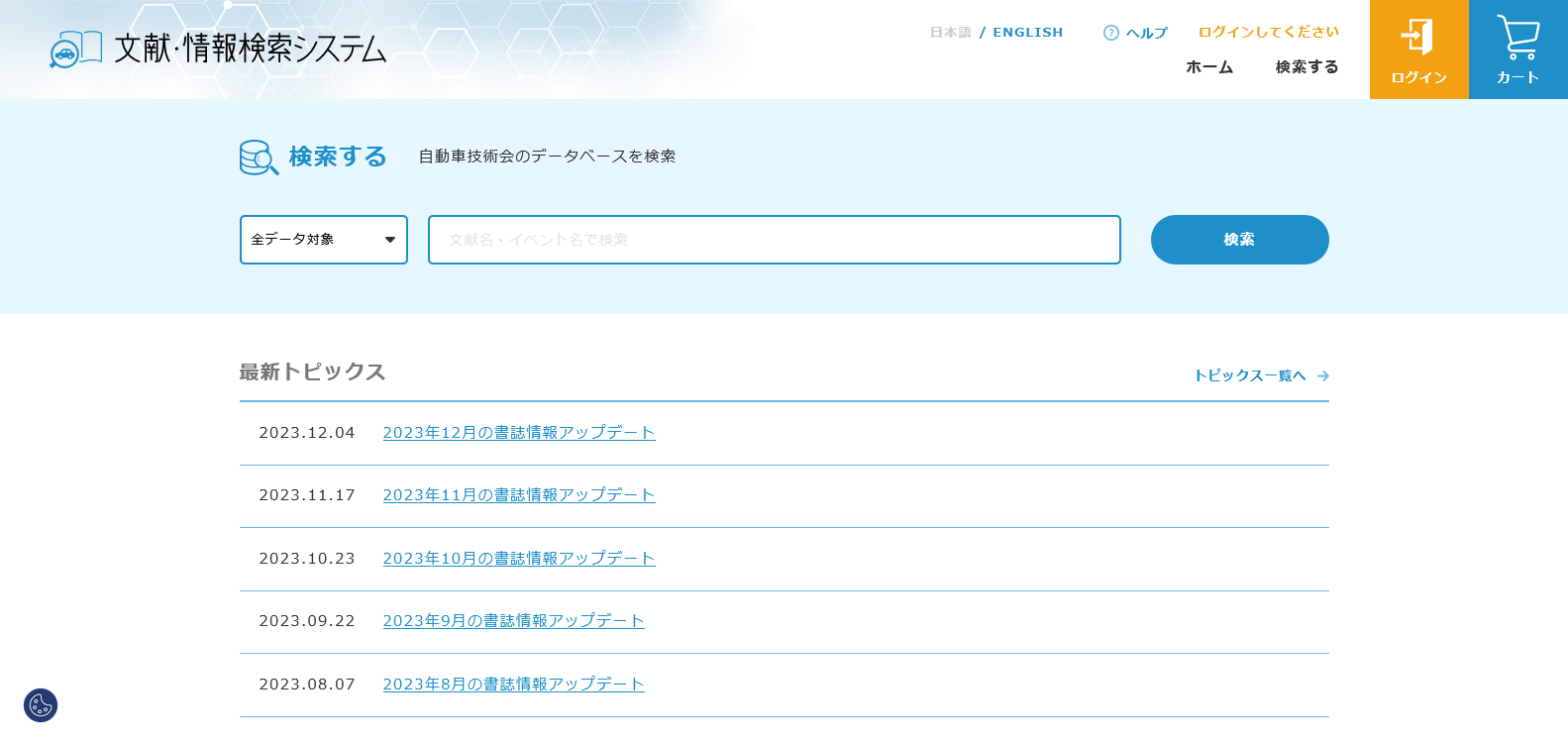
Task: Open the 検索する navigation menu item
Action: tap(1307, 67)
